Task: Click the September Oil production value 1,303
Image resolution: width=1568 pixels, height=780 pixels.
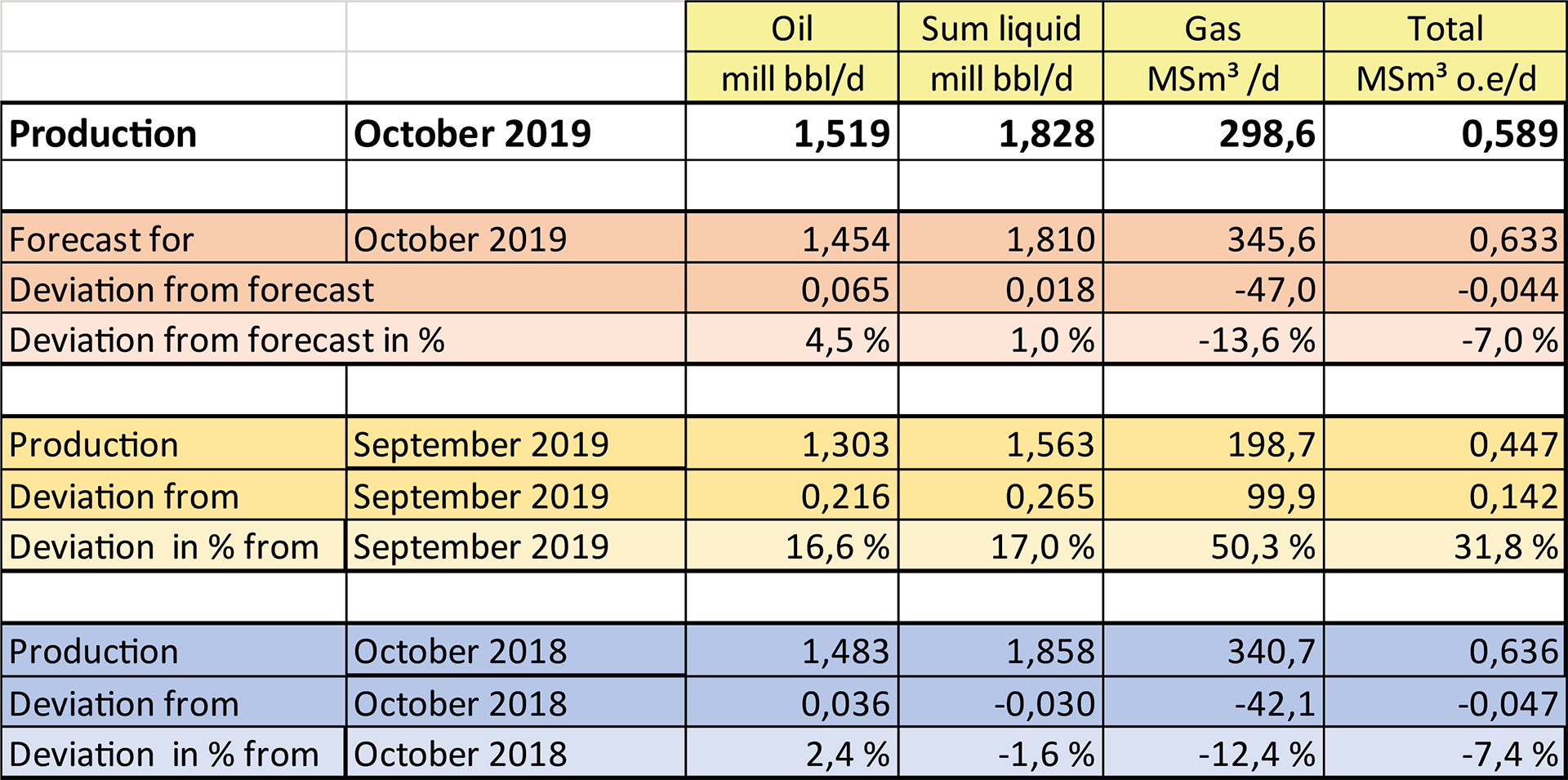Action: coord(844,445)
